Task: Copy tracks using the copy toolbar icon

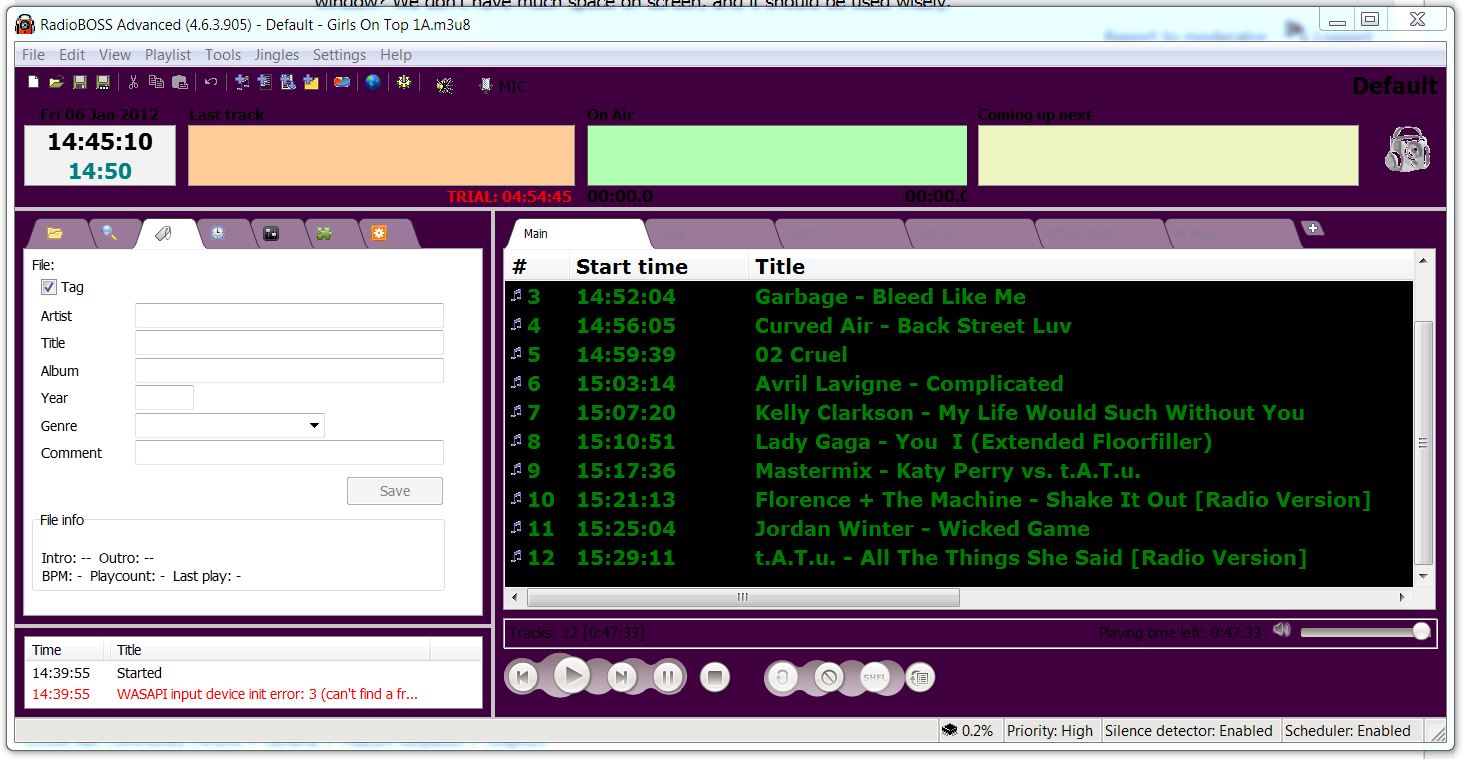Action: [x=156, y=83]
